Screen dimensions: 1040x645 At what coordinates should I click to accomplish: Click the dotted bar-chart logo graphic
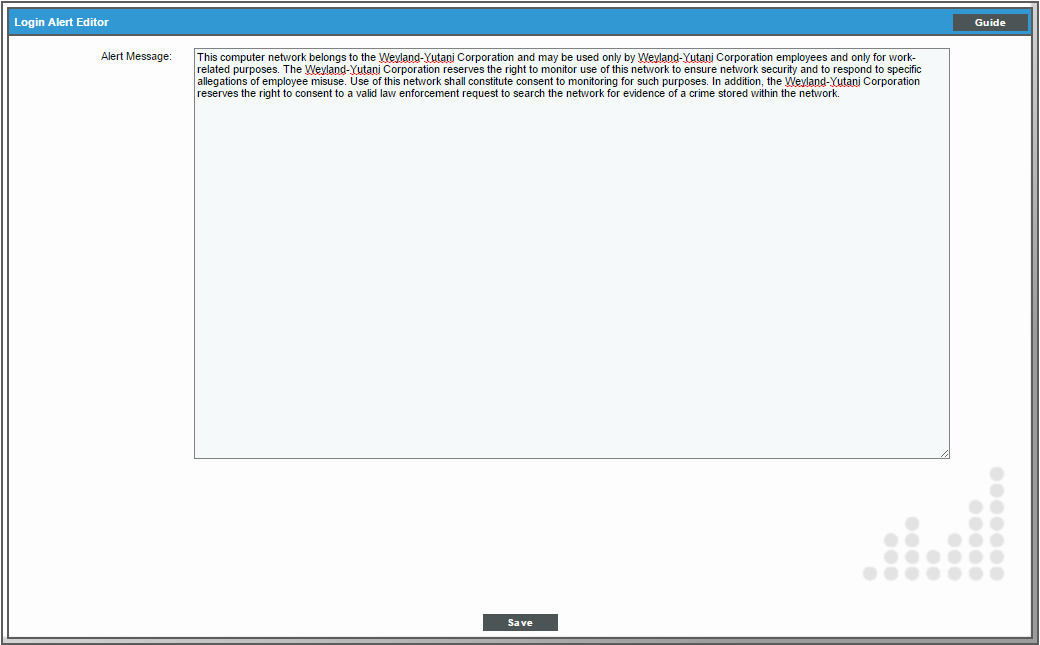pyautogui.click(x=935, y=530)
